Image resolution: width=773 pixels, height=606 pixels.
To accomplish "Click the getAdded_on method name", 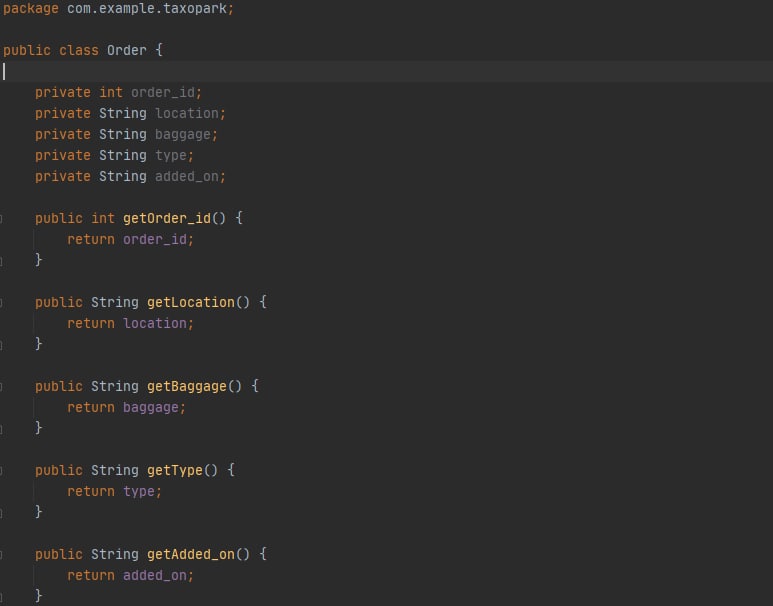I will click(191, 554).
